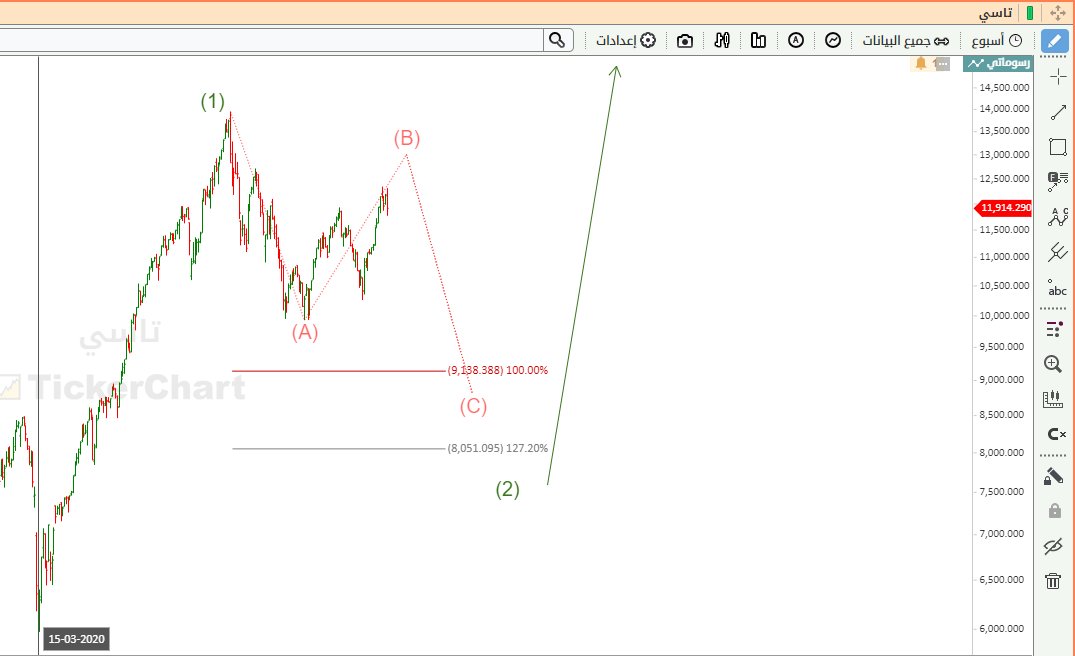Viewport: 1075px width, 656px height.
Task: Open the chart type bars icon
Action: (758, 40)
